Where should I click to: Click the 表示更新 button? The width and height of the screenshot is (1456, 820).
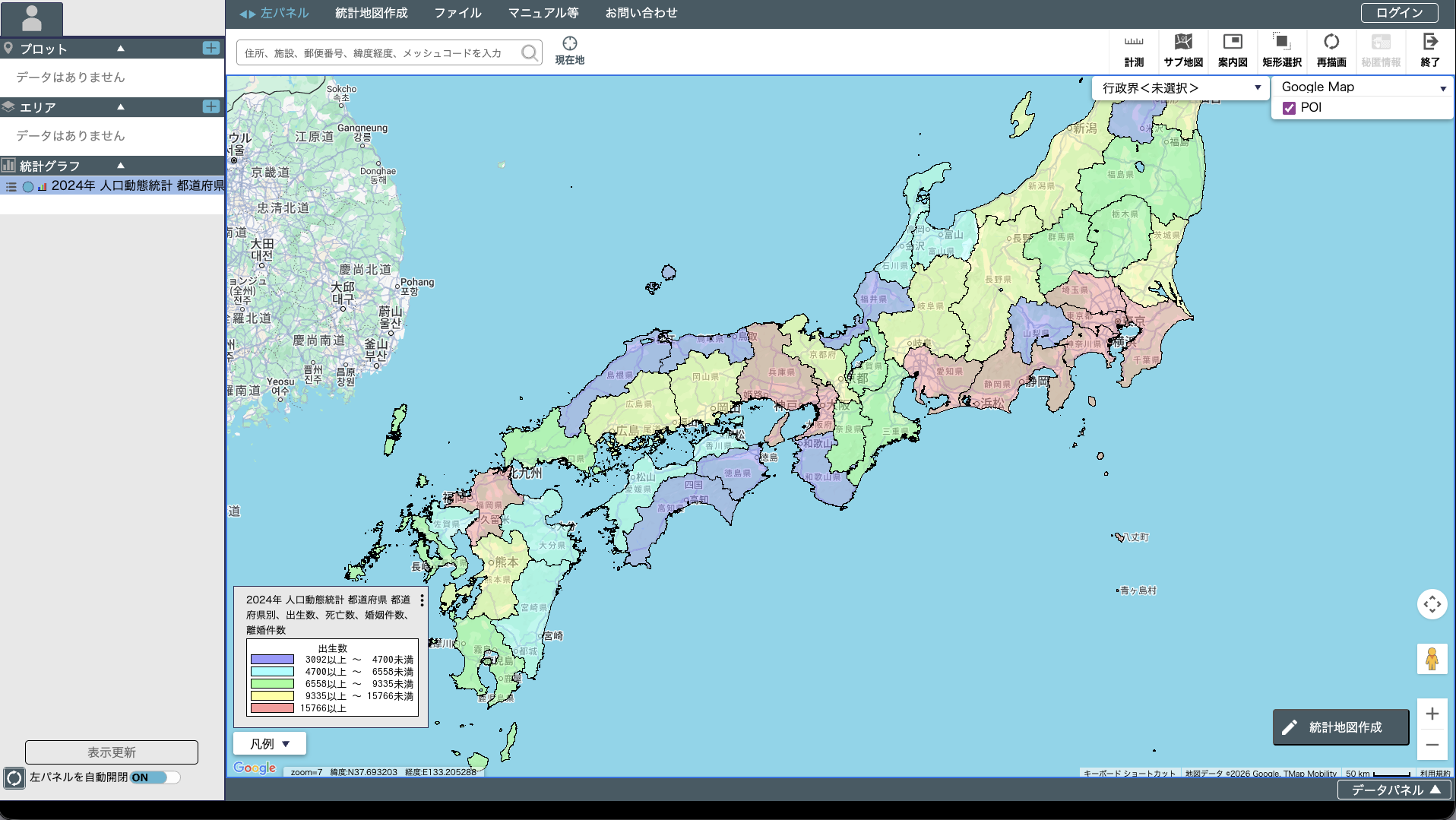[x=112, y=752]
